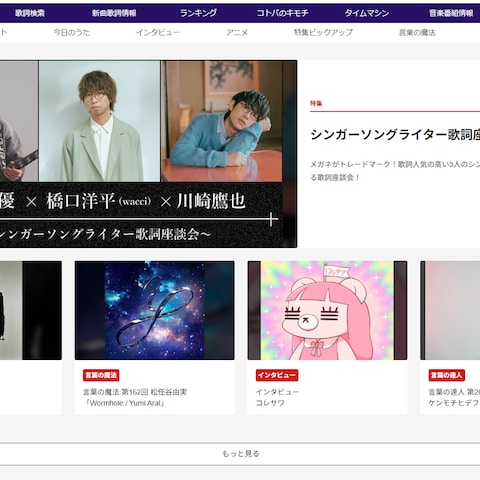Select アニメ sub-tab
Screen dimensions: 480x480
(237, 32)
